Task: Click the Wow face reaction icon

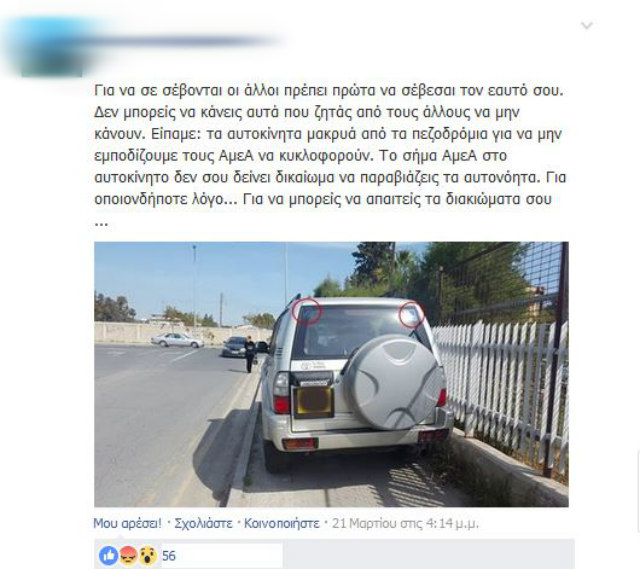Action: point(148,556)
